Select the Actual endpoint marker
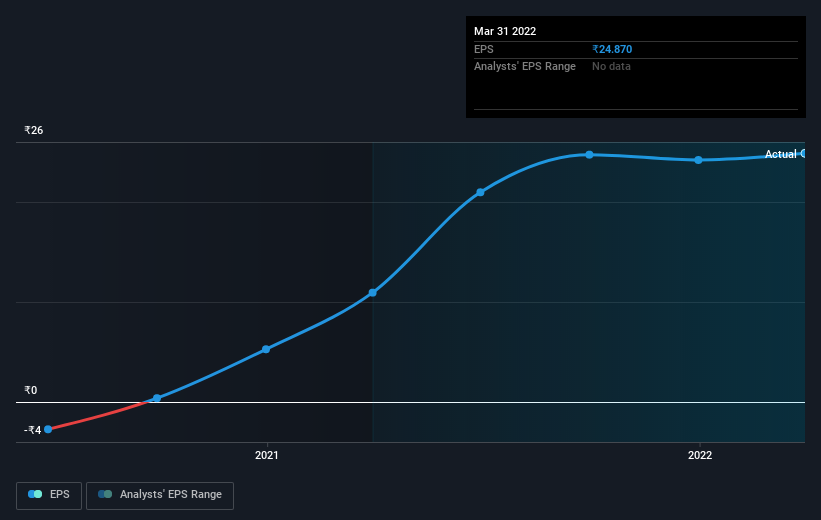The width and height of the screenshot is (821, 520). [x=803, y=153]
